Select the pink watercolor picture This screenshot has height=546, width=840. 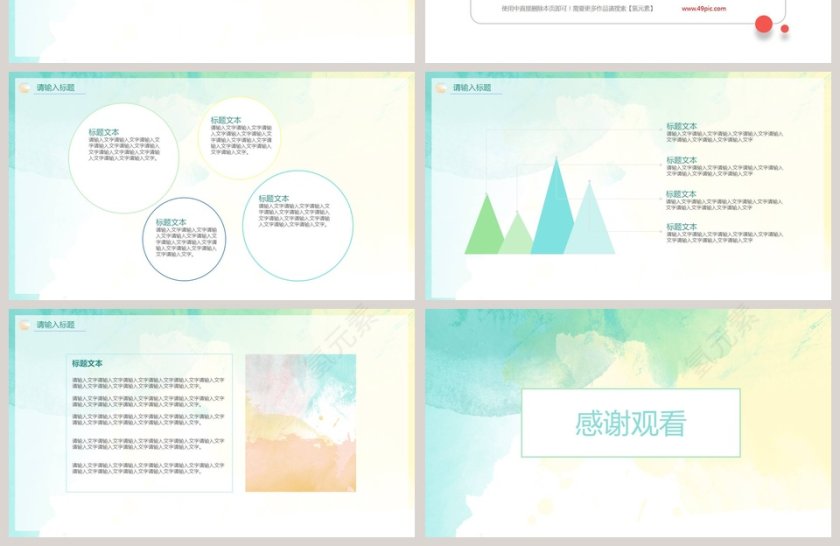coord(300,423)
